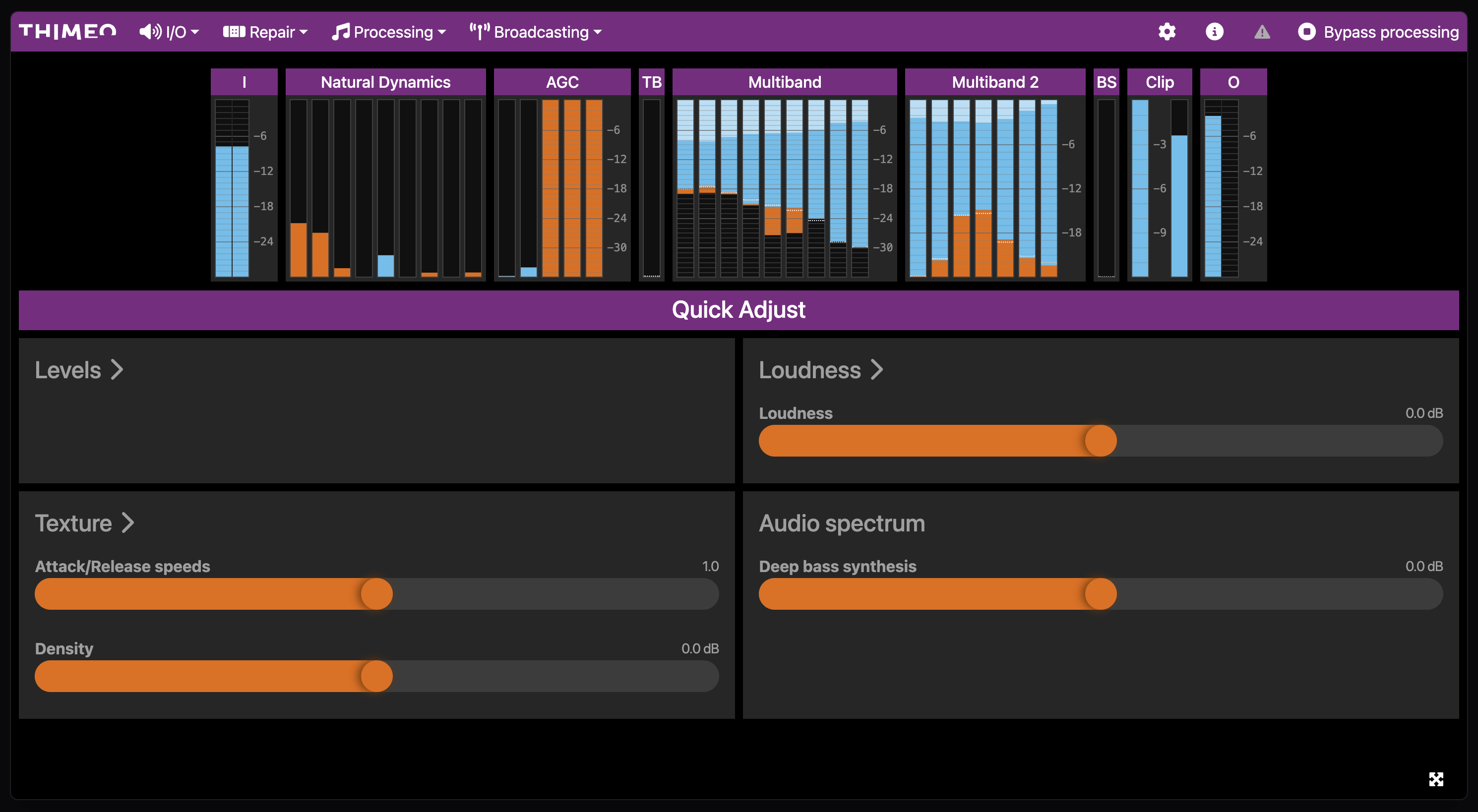Viewport: 1478px width, 812px height.
Task: Select the Multiband 2 meter header
Action: [x=994, y=82]
